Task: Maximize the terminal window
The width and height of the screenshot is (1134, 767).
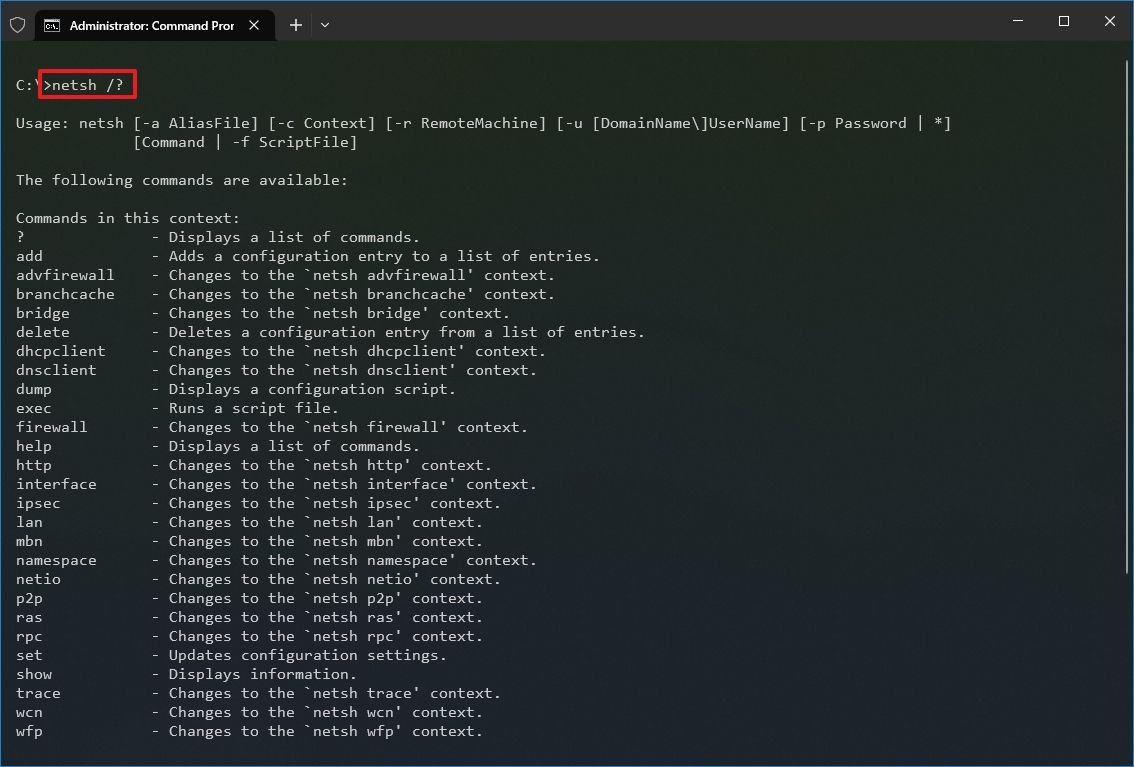Action: click(1064, 21)
